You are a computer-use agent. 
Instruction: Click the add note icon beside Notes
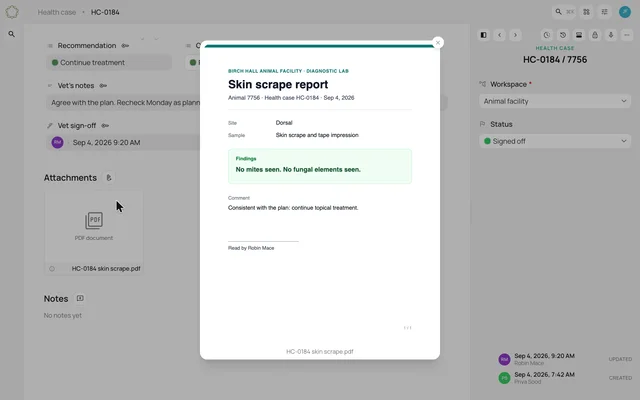coord(80,298)
